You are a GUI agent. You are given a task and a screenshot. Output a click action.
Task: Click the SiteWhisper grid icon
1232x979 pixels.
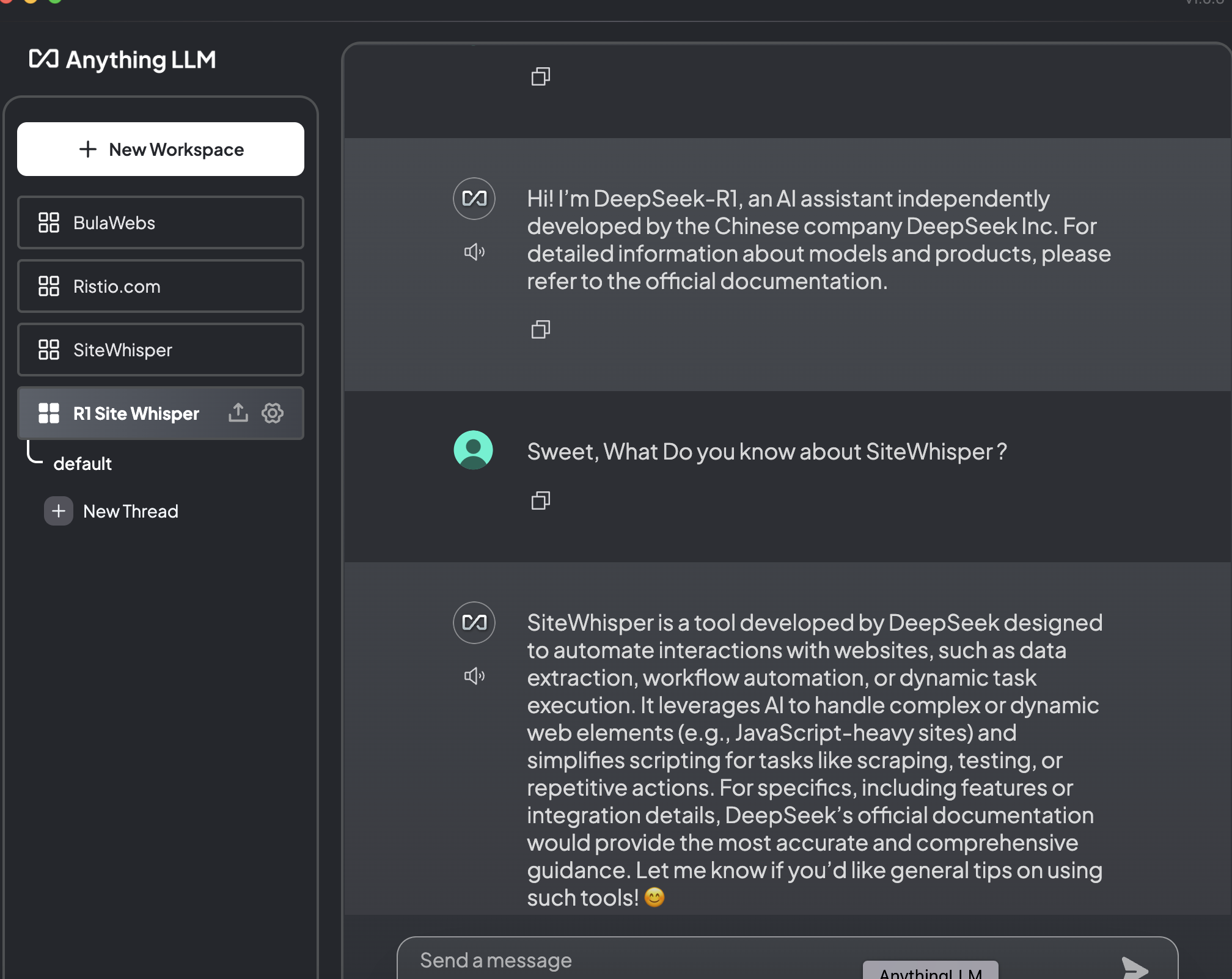[49, 350]
